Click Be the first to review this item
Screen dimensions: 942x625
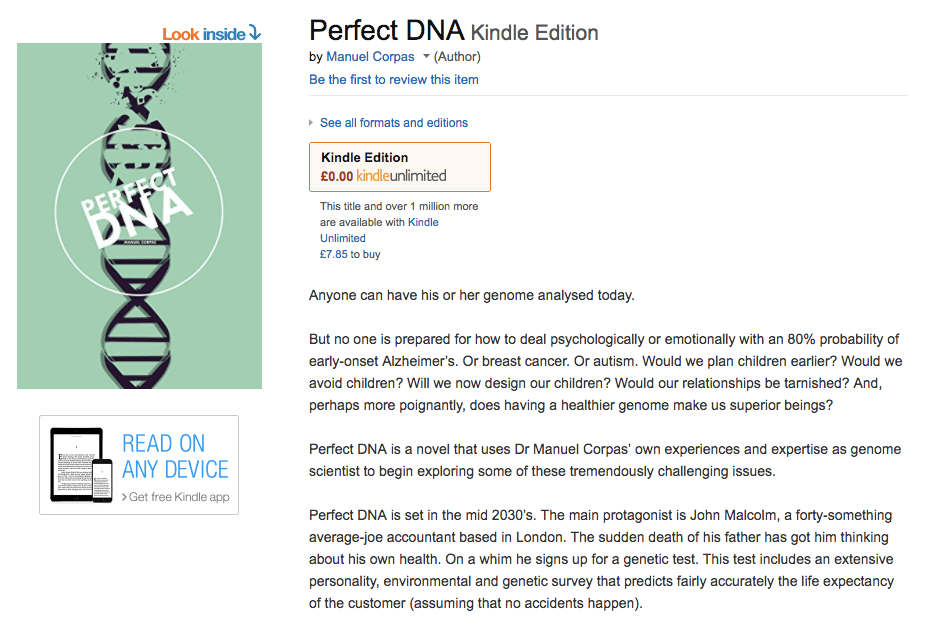393,79
